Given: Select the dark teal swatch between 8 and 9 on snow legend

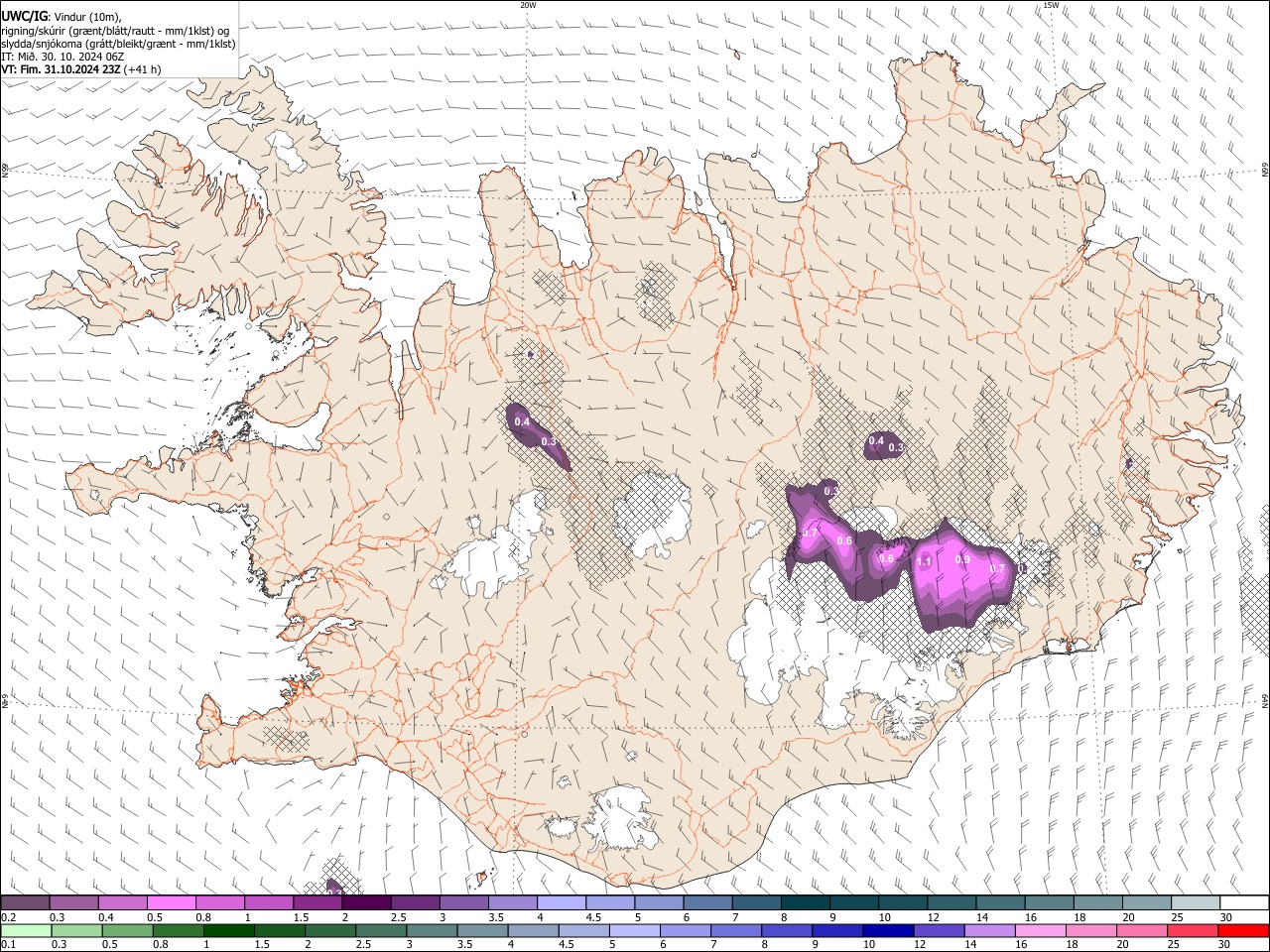Looking at the screenshot, I should pyautogui.click(x=806, y=903).
